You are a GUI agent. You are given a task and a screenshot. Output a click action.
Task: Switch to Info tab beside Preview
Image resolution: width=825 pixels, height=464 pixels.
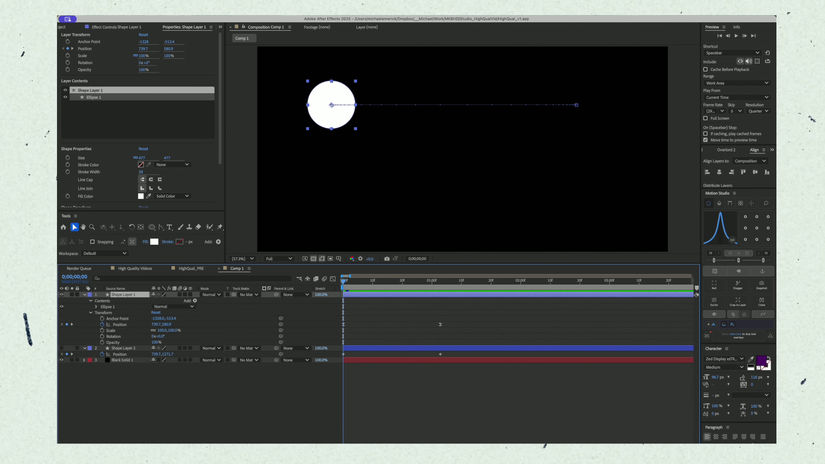(737, 27)
